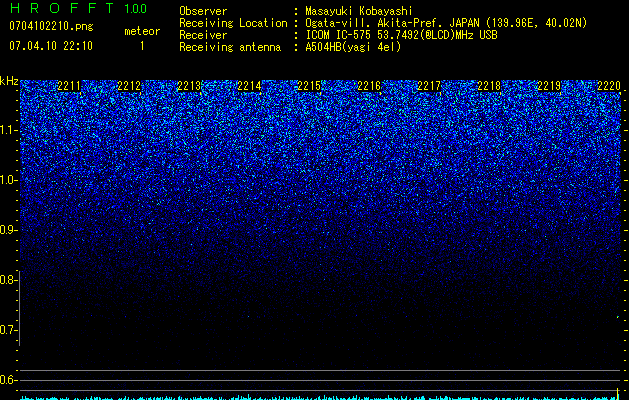
Task: Click the date and time 07.04.10 22:10
Action: point(51,46)
